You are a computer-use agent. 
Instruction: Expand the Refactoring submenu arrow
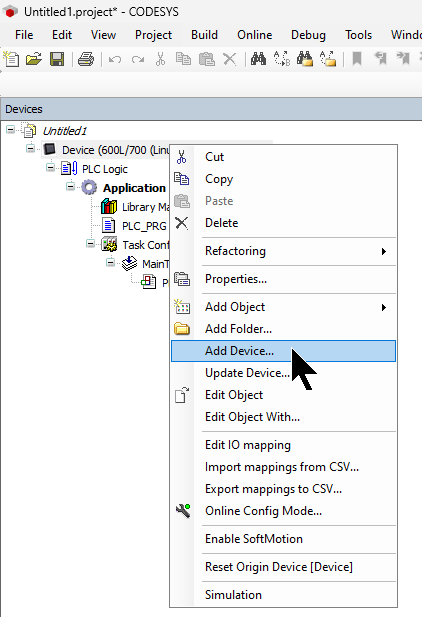384,251
